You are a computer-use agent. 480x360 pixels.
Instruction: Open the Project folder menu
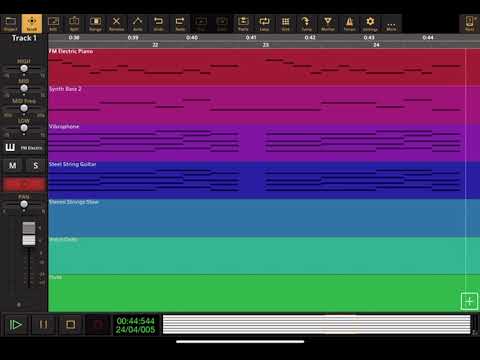10,23
